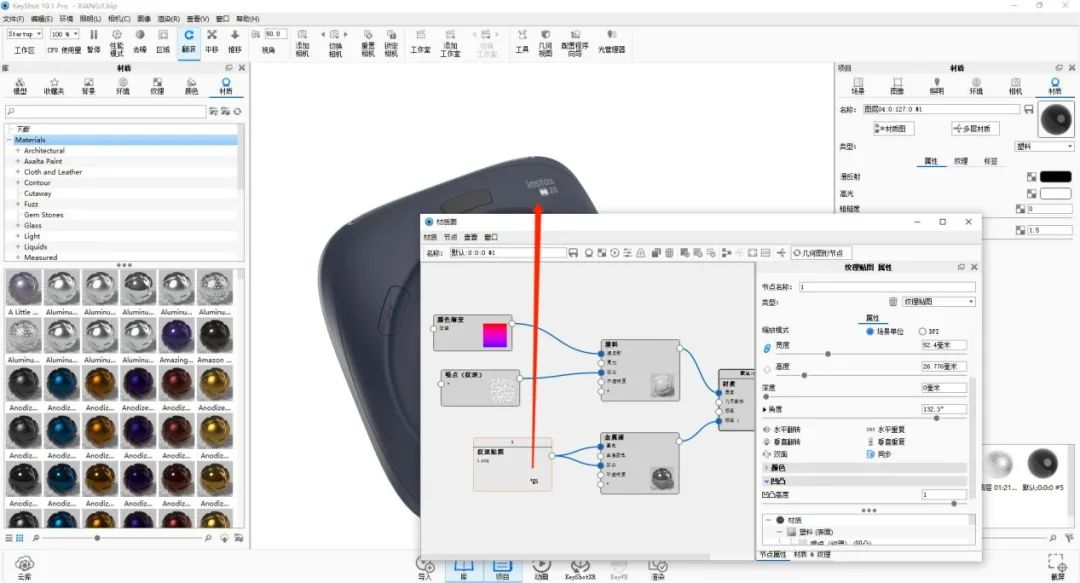Open 性能模式 performance mode icon
Viewport: 1080px width, 583px height.
click(x=117, y=35)
